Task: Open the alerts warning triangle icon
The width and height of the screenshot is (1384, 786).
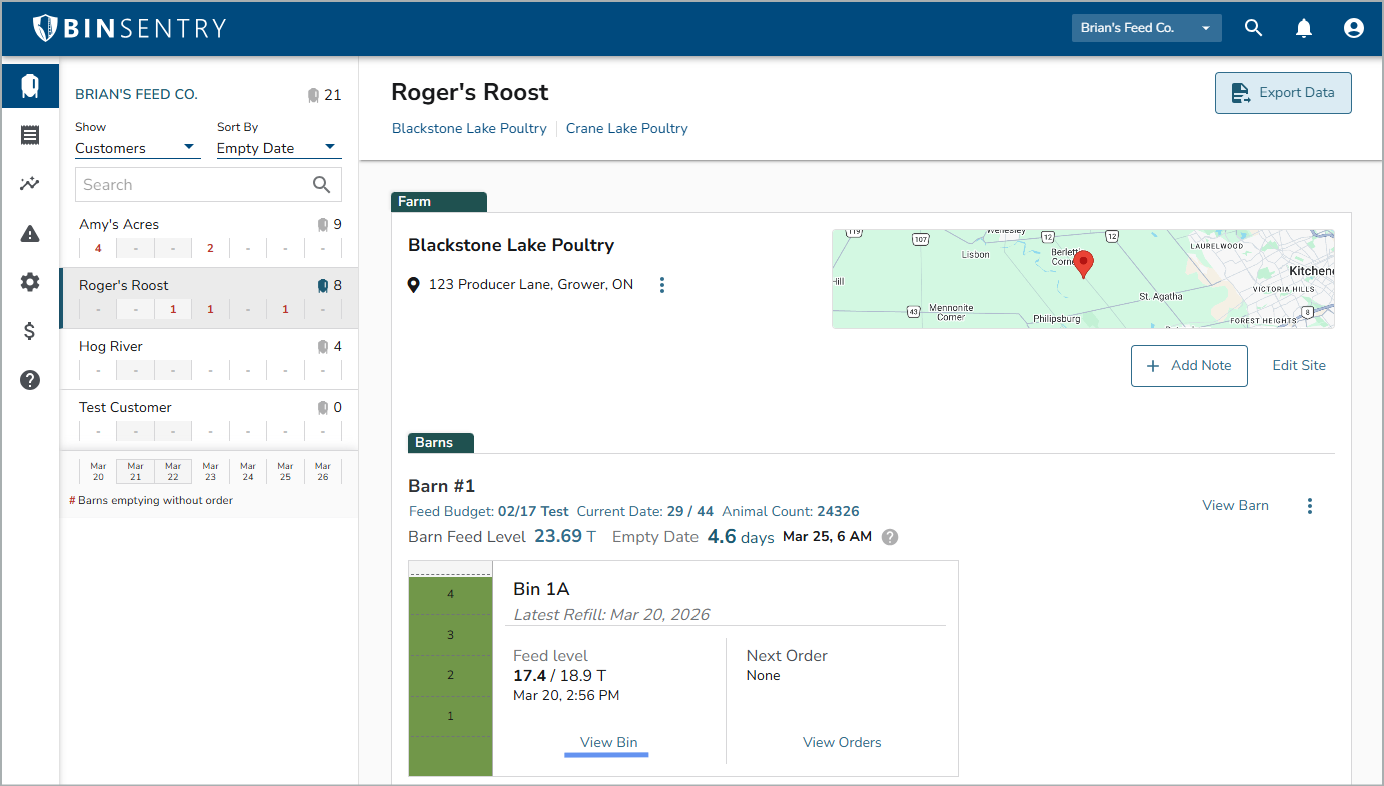Action: (x=30, y=234)
